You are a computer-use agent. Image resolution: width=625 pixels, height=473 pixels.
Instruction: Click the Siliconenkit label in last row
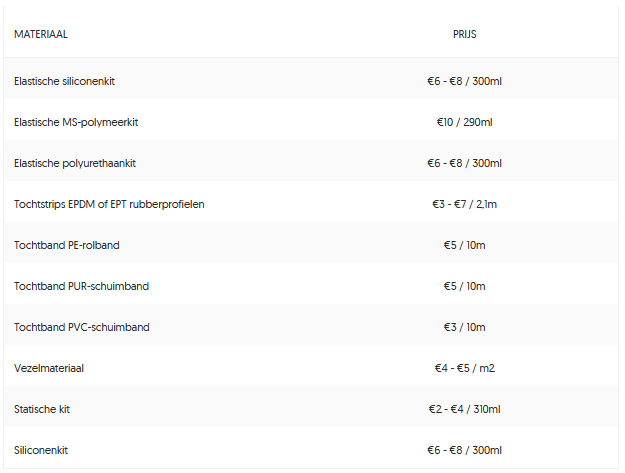(41, 450)
